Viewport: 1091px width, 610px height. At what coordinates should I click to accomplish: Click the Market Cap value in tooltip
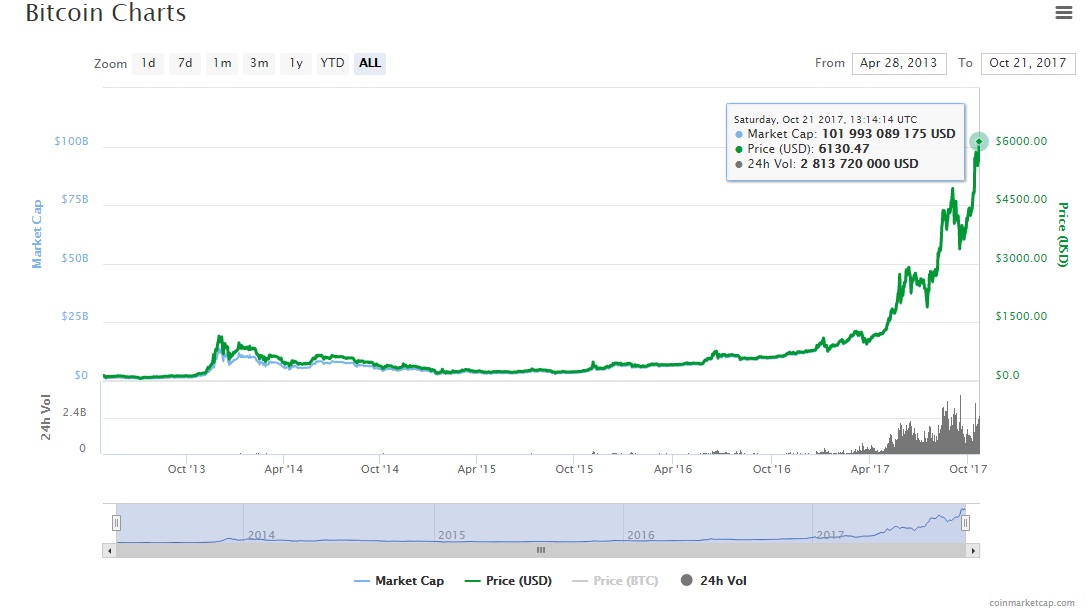(889, 134)
